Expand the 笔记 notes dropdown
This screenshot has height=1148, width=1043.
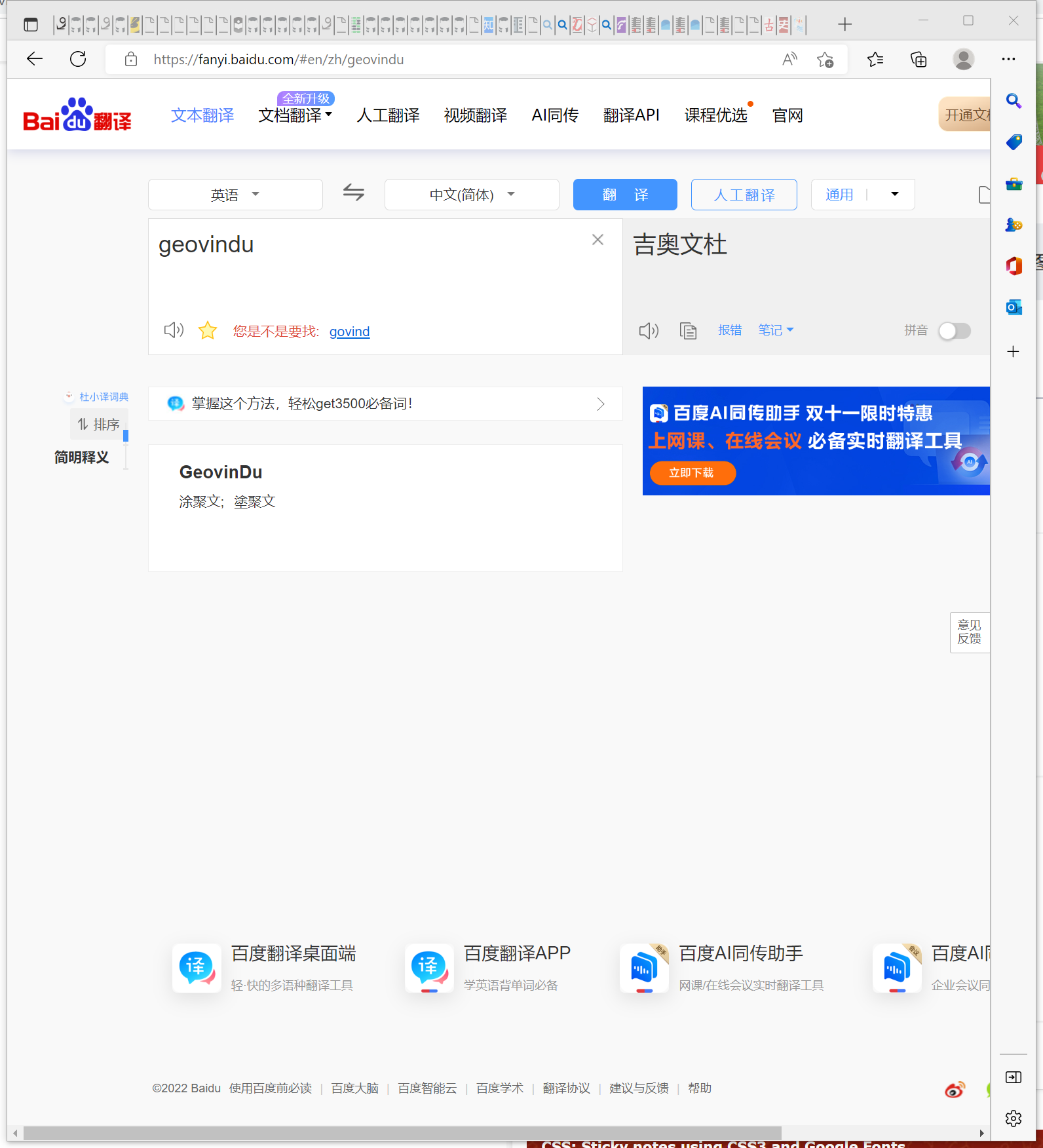776,330
